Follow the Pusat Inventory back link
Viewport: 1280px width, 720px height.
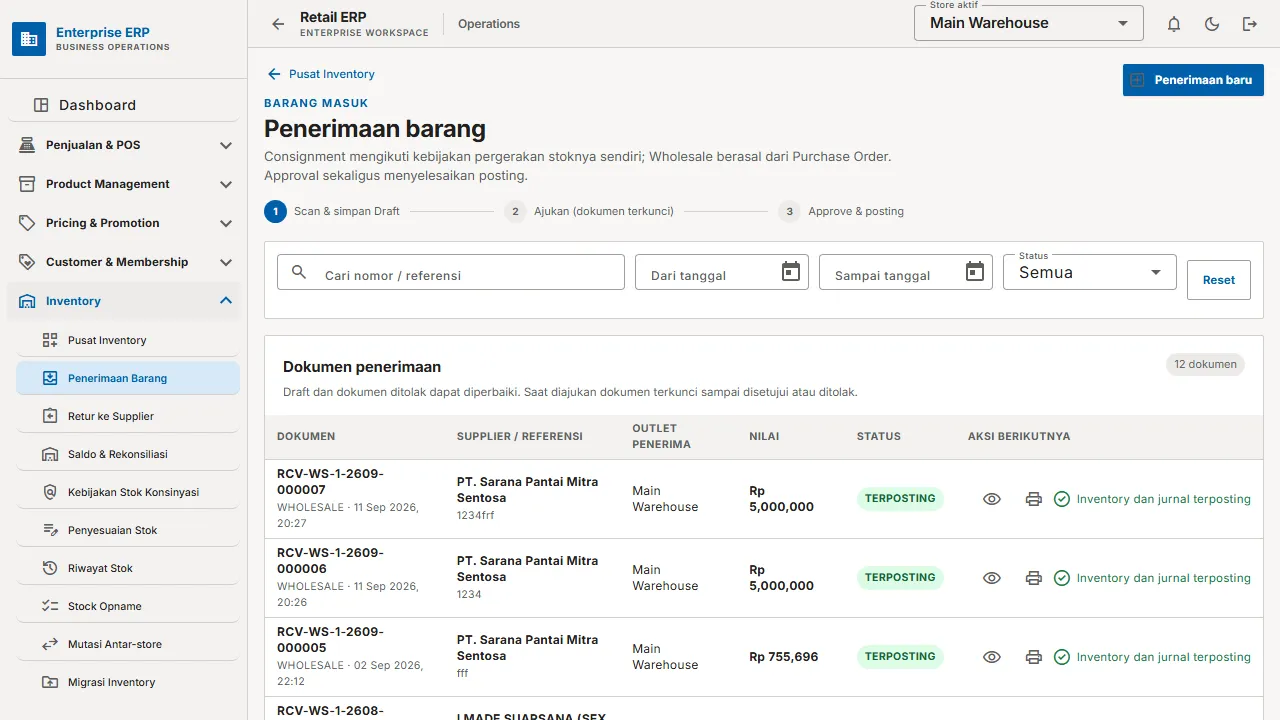click(321, 74)
